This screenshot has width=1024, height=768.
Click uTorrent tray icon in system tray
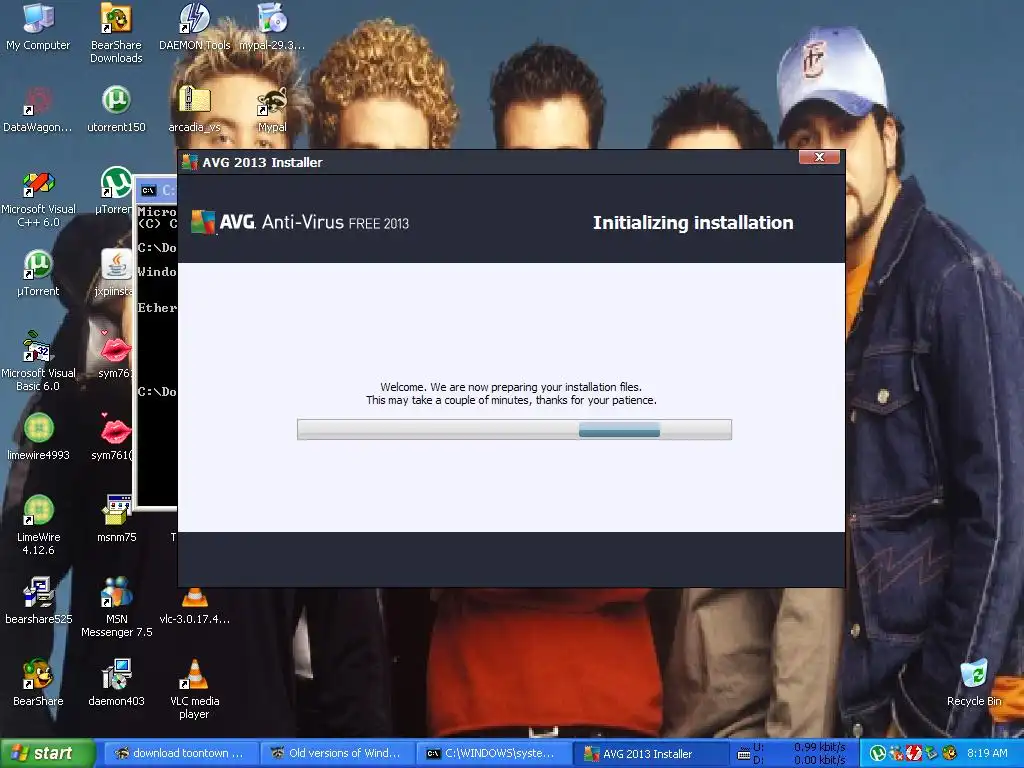point(878,753)
